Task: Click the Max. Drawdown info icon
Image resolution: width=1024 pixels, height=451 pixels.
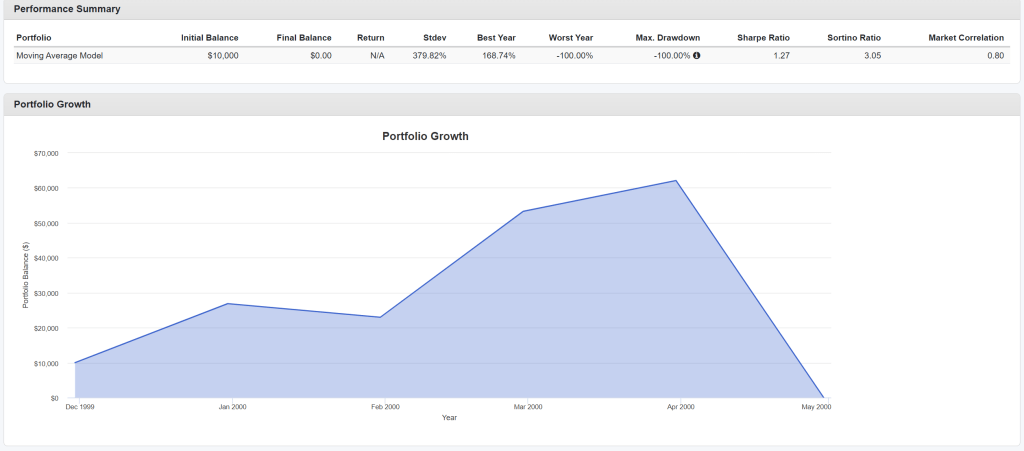Action: 697,56
